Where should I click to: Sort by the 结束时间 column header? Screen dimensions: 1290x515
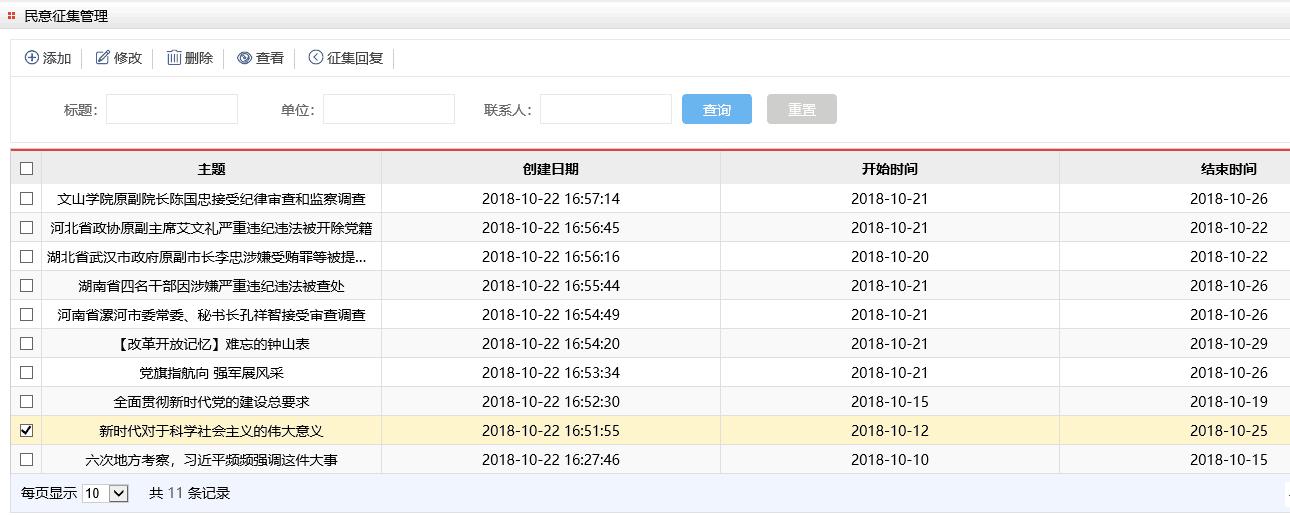point(1229,169)
